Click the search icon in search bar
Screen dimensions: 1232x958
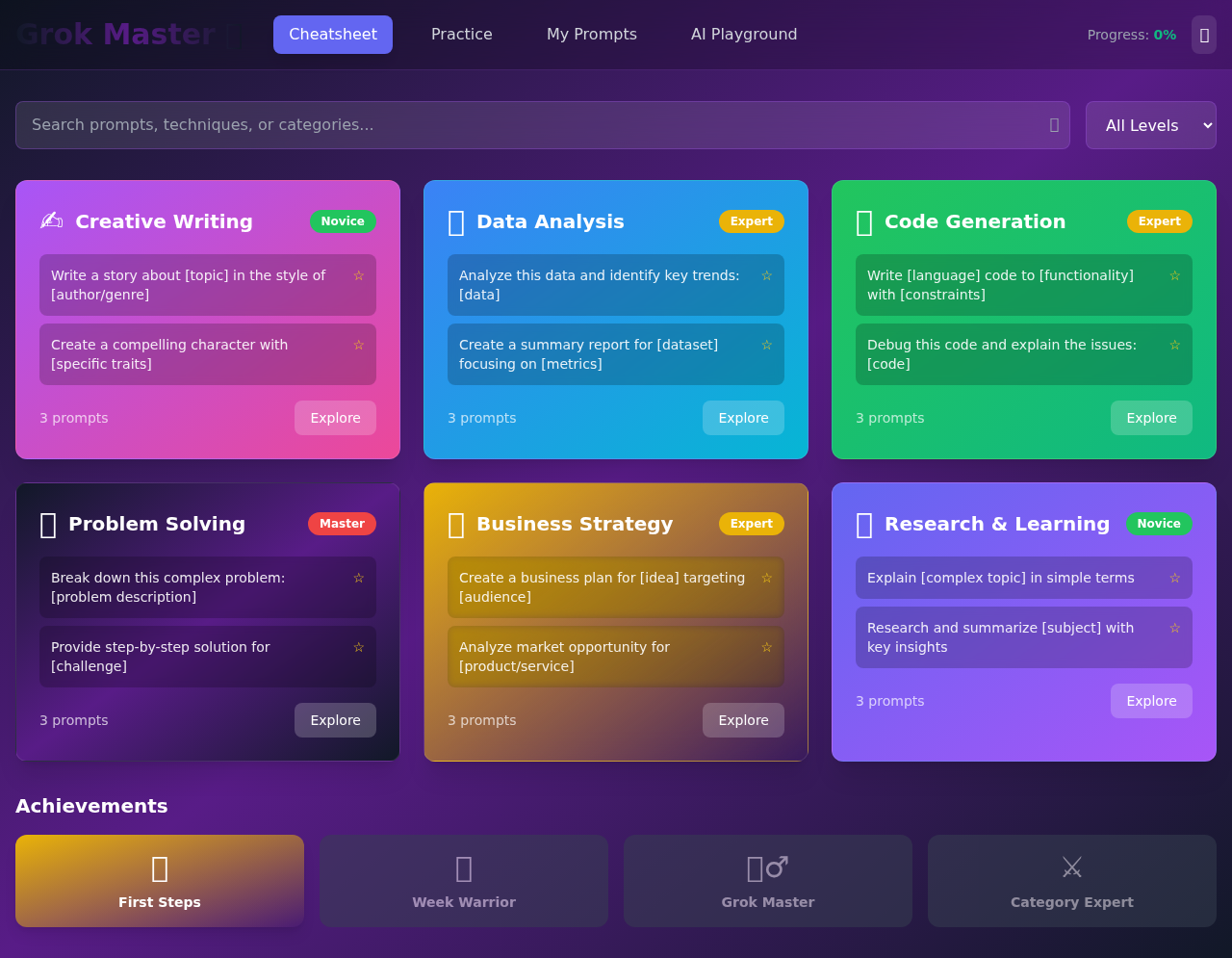coord(1054,125)
